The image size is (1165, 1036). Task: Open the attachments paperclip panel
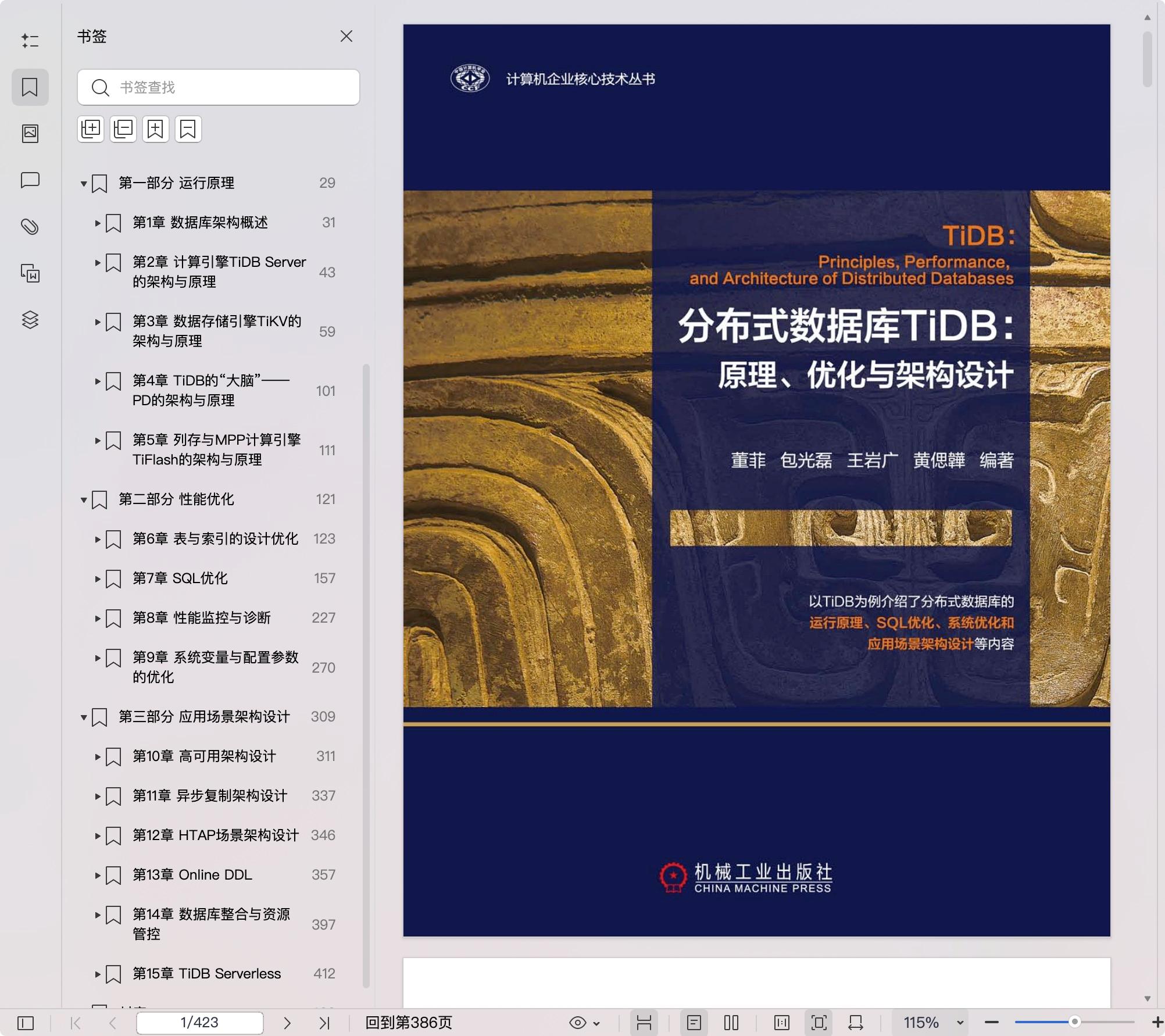[30, 227]
